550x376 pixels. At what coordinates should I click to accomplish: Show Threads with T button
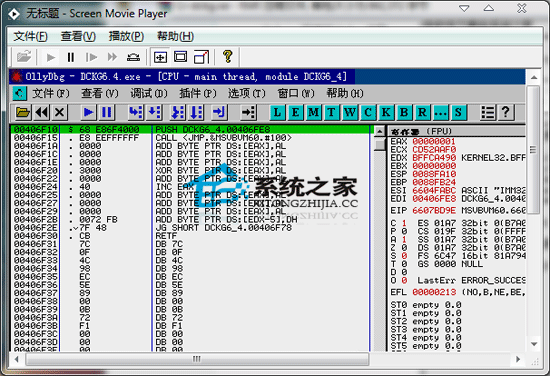331,113
